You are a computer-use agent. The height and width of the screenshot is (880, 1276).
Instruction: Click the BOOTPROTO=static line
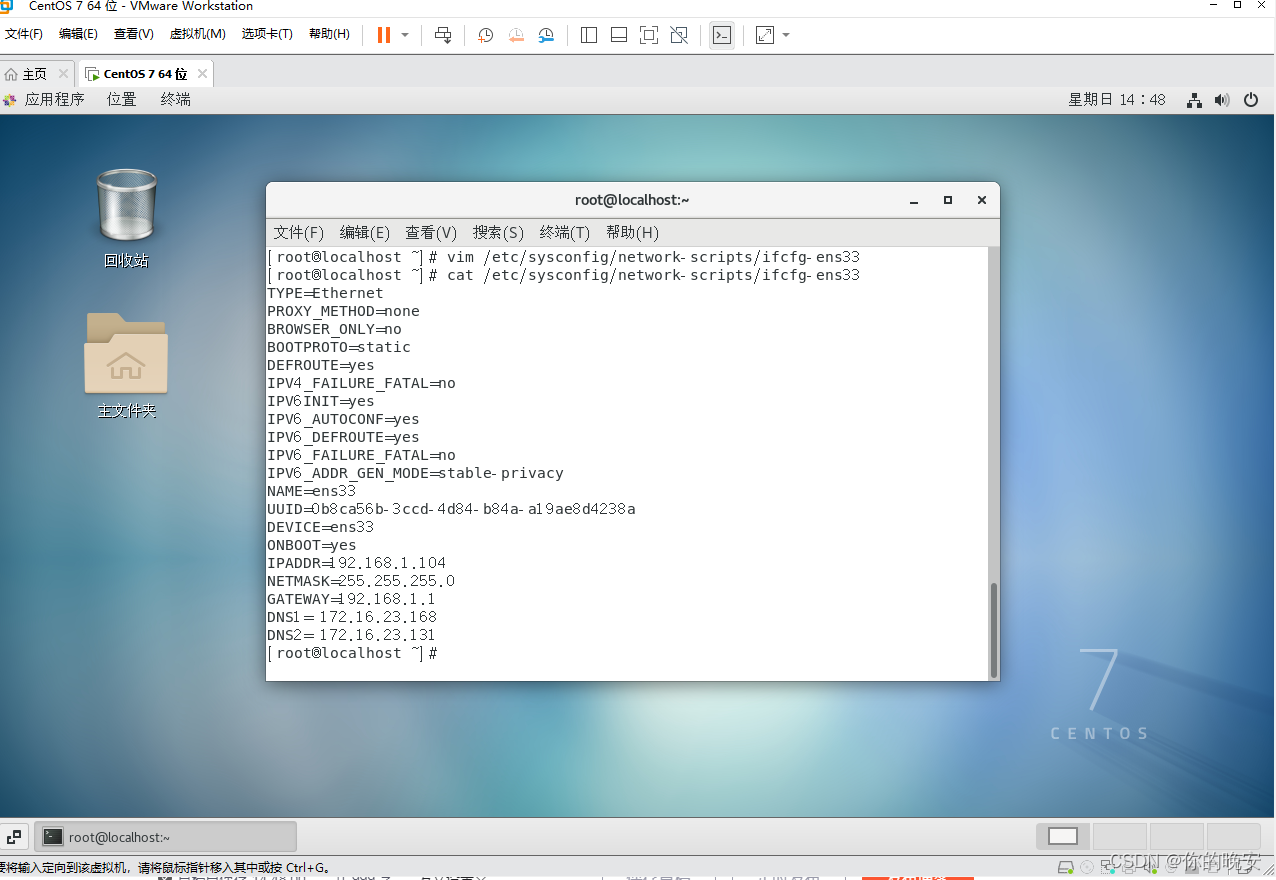click(x=339, y=347)
